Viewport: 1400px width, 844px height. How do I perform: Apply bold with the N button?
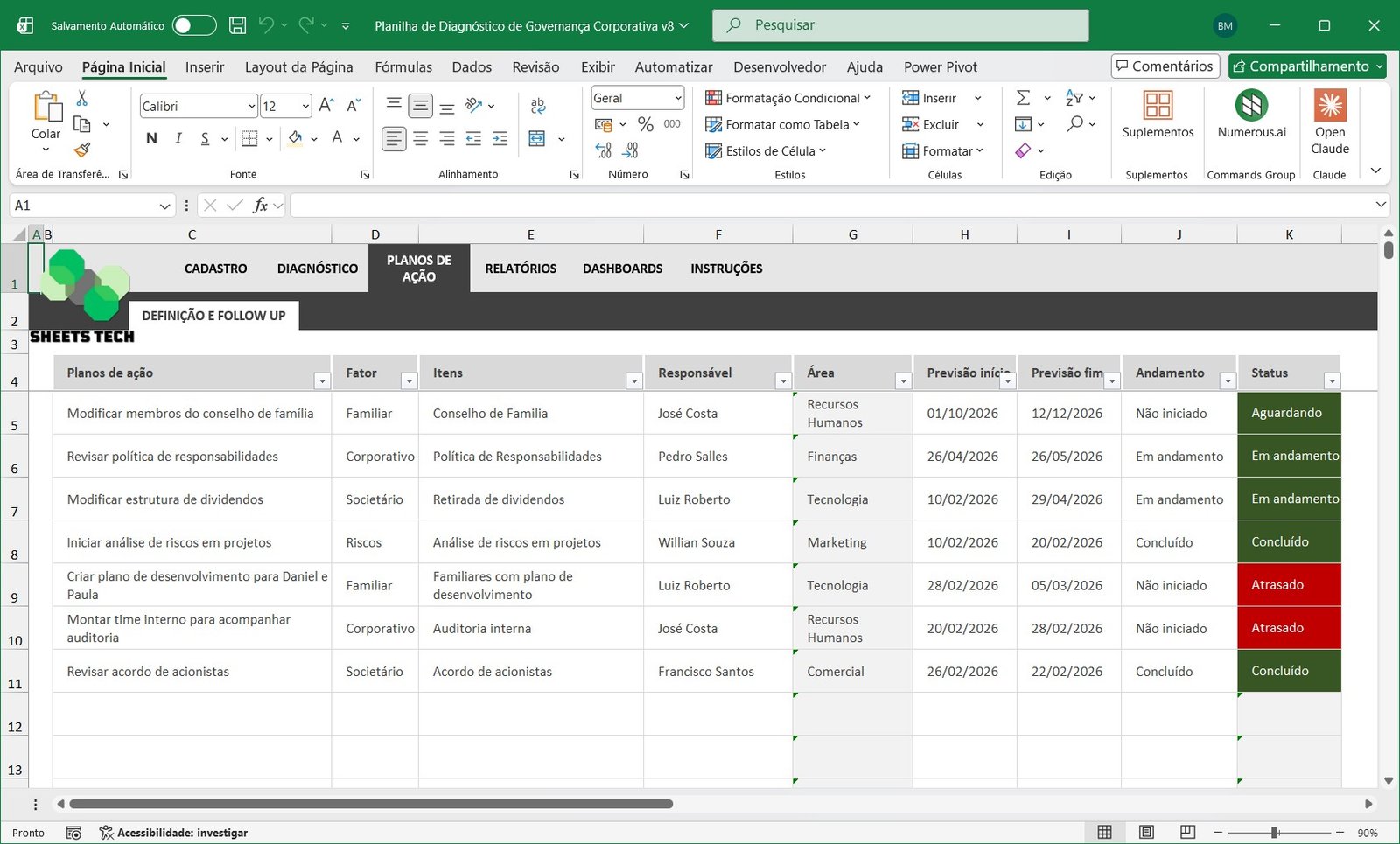(151, 138)
